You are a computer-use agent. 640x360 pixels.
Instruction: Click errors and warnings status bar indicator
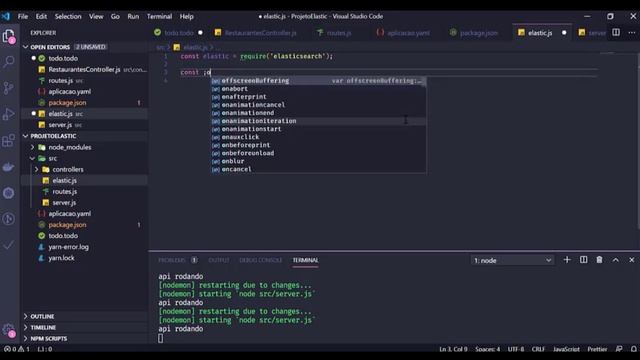click(17, 349)
